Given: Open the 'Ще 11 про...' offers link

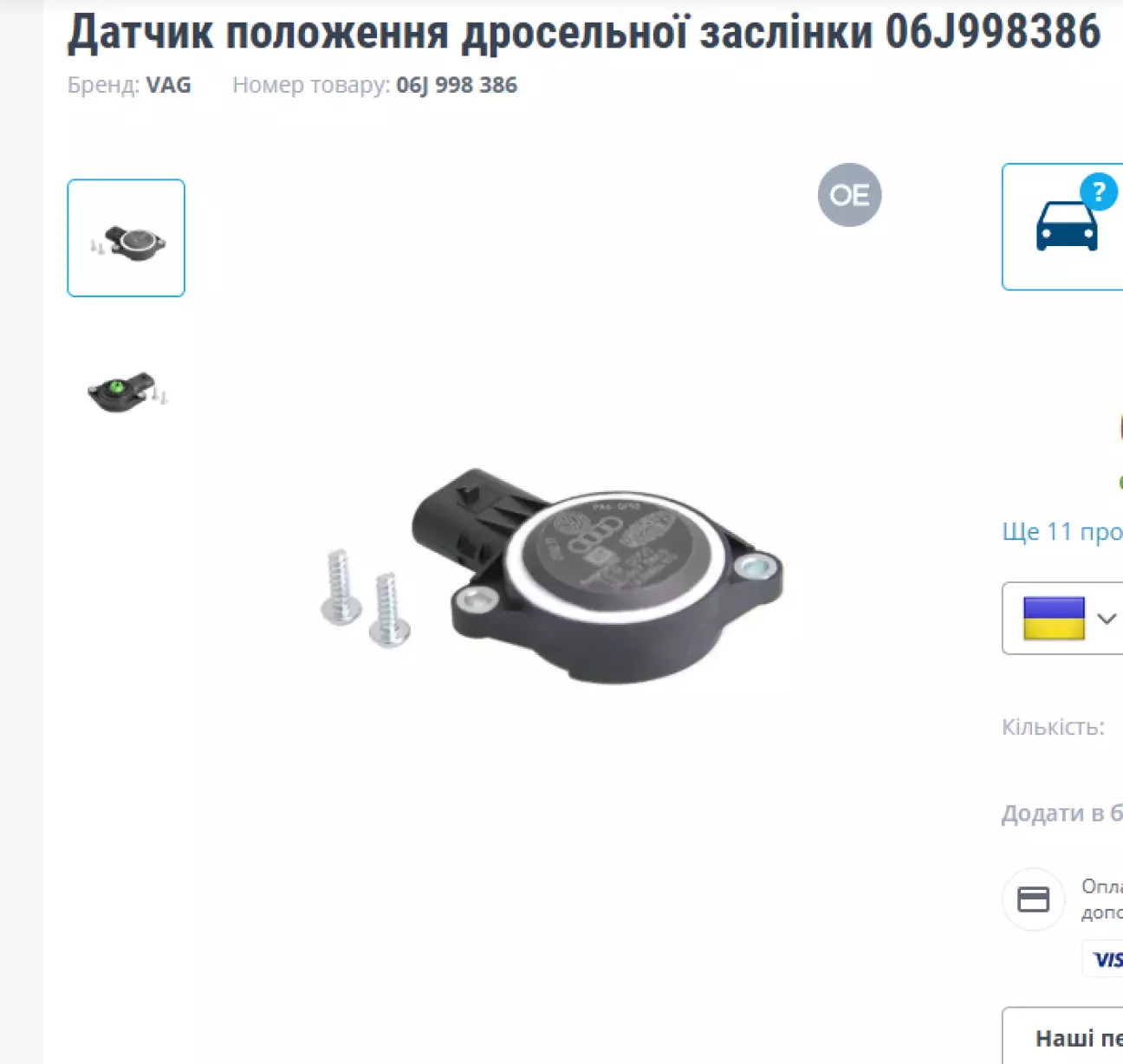Looking at the screenshot, I should pos(1062,531).
